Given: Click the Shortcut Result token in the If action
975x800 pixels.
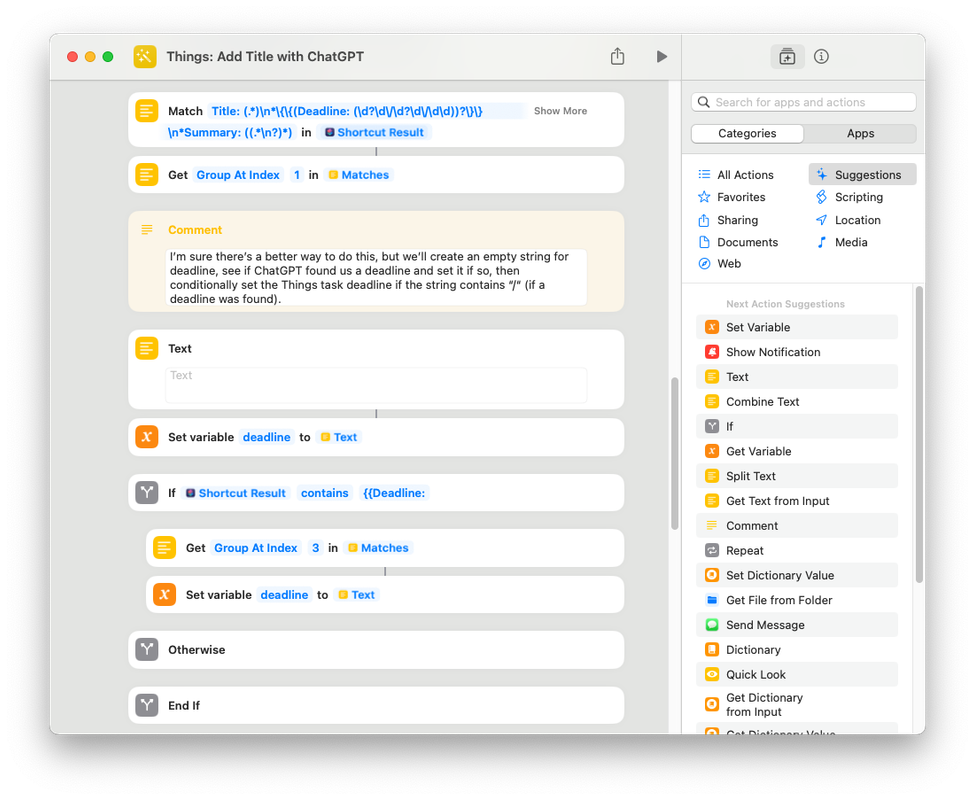Looking at the screenshot, I should pos(236,493).
